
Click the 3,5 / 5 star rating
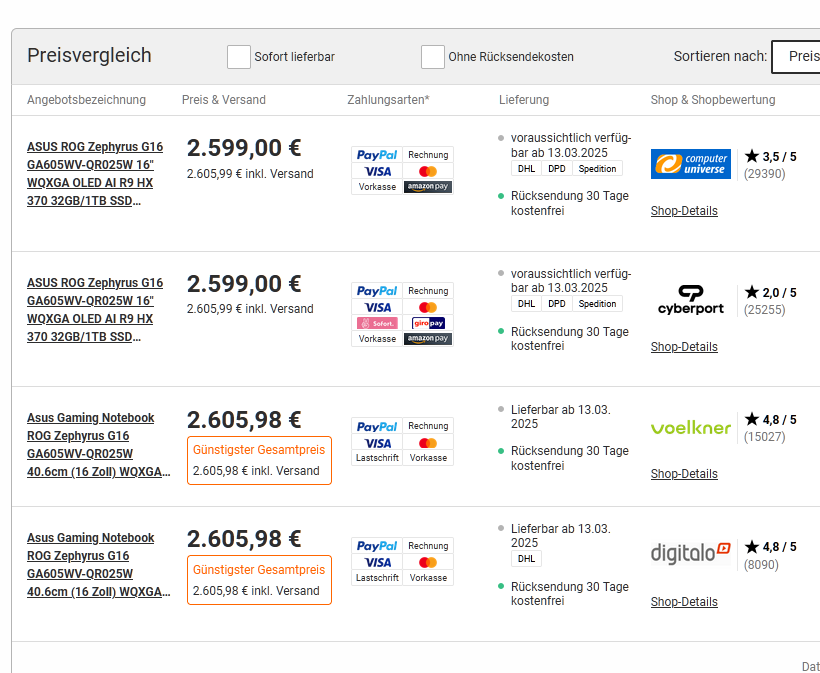tap(770, 157)
